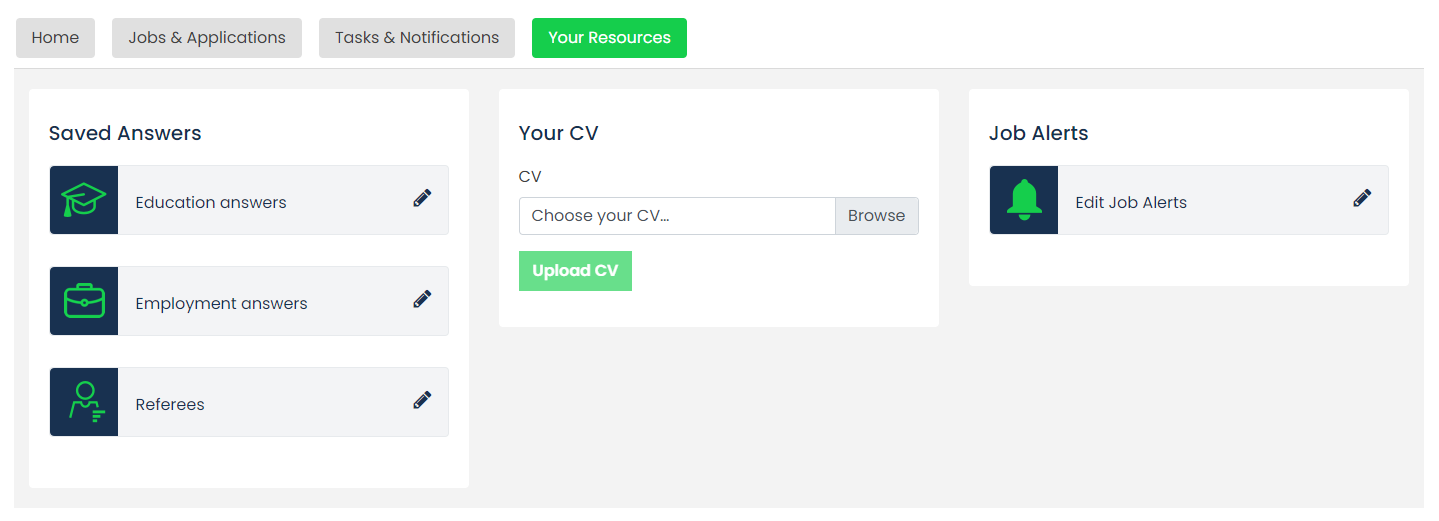
Task: Open the Education answers text link
Action: 211,202
